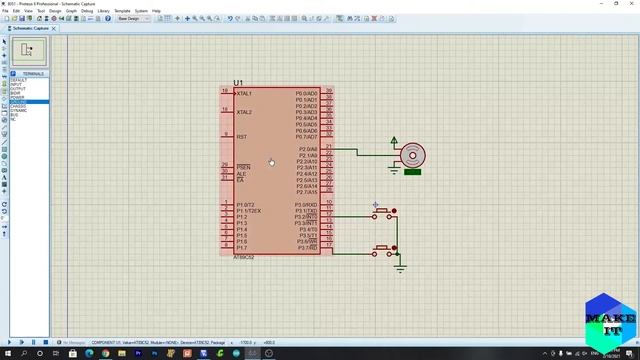
Task: Click the Zoom Out magnifier icon
Action: pos(202,19)
